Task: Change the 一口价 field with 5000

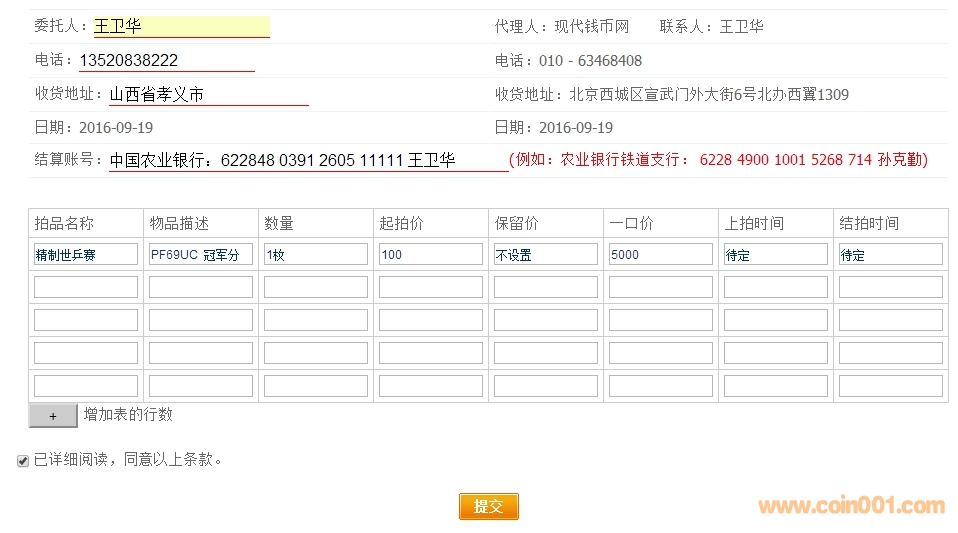Action: pyautogui.click(x=661, y=254)
